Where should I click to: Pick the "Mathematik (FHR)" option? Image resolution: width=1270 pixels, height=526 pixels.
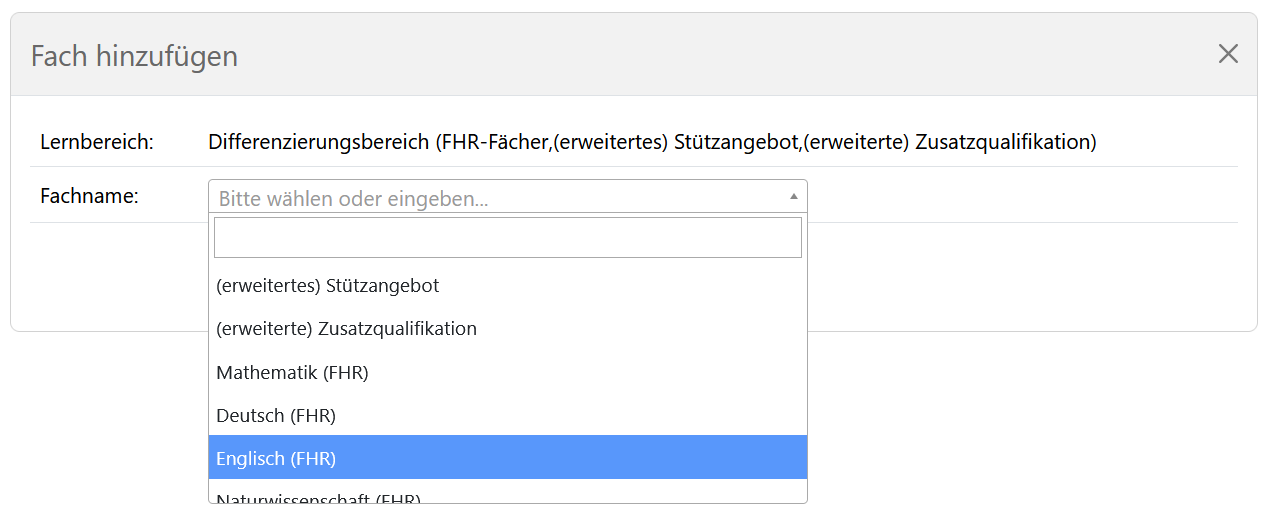tap(292, 373)
